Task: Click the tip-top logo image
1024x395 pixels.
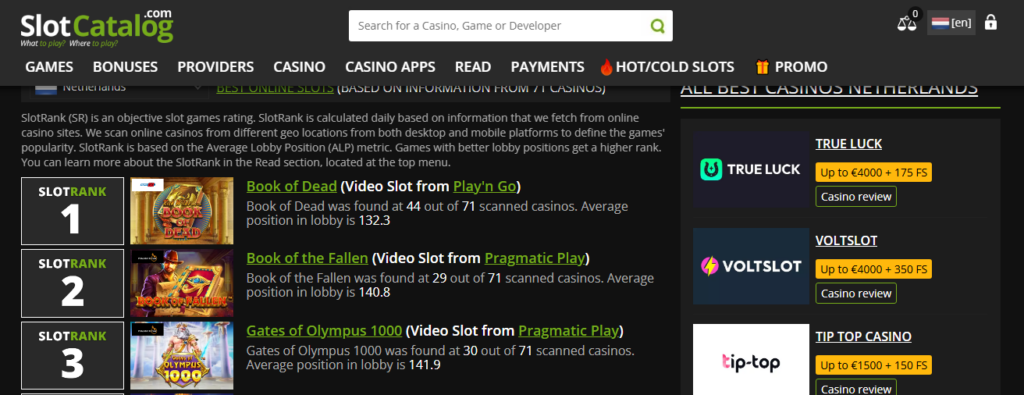Action: [x=751, y=360]
